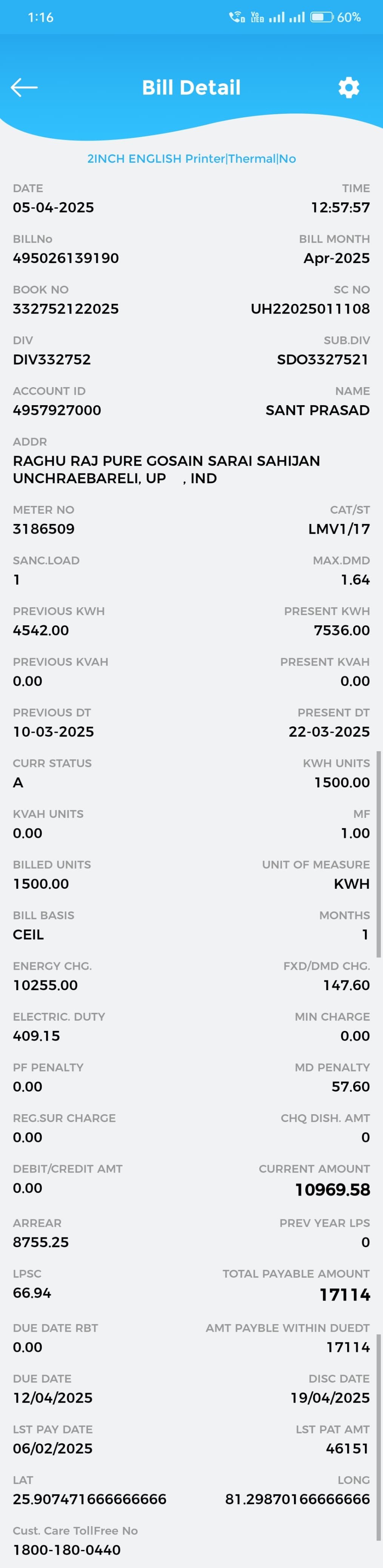This screenshot has height=1568, width=383.
Task: Tap the account ID 4957927000
Action: click(57, 410)
